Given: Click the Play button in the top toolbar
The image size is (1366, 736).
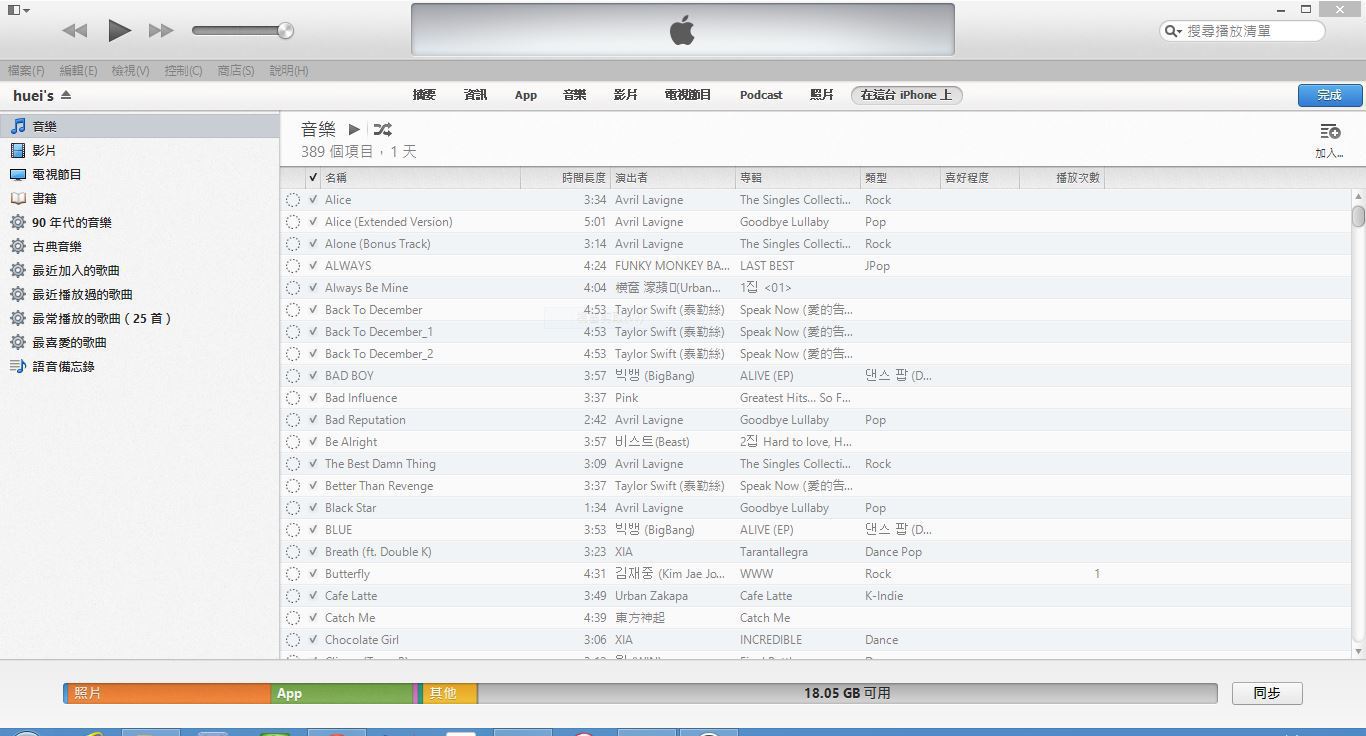Looking at the screenshot, I should [119, 30].
